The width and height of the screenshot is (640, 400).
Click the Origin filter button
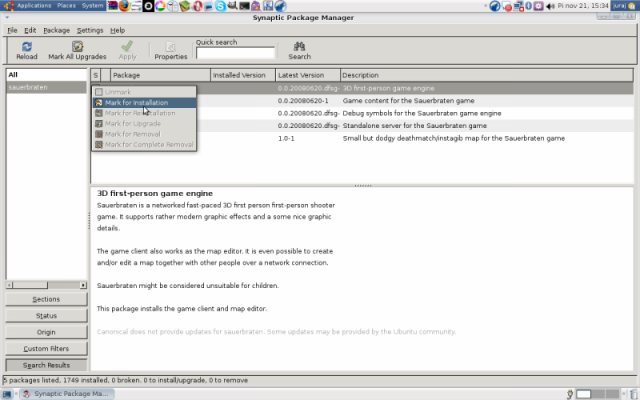[46, 332]
